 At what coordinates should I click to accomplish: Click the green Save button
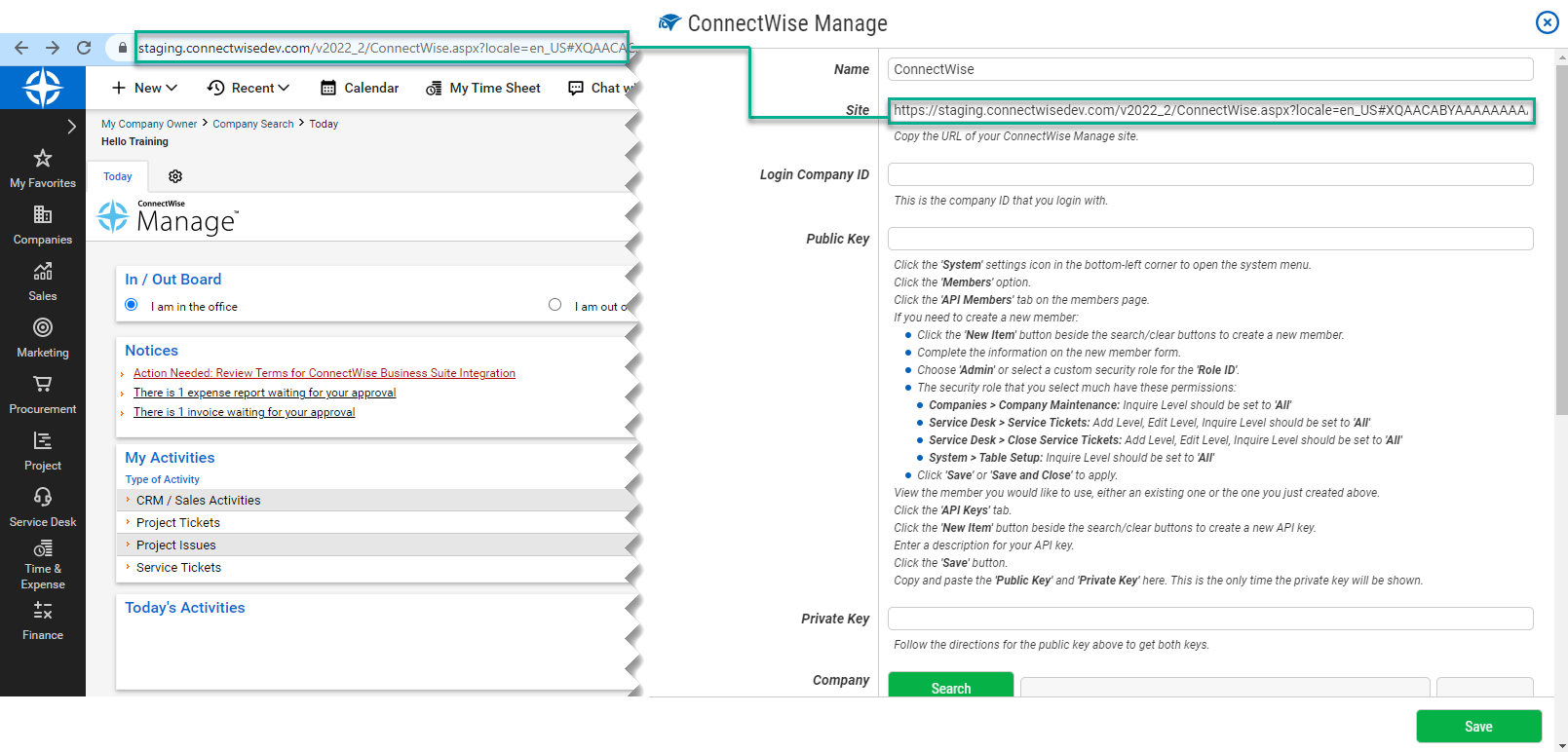click(1478, 727)
